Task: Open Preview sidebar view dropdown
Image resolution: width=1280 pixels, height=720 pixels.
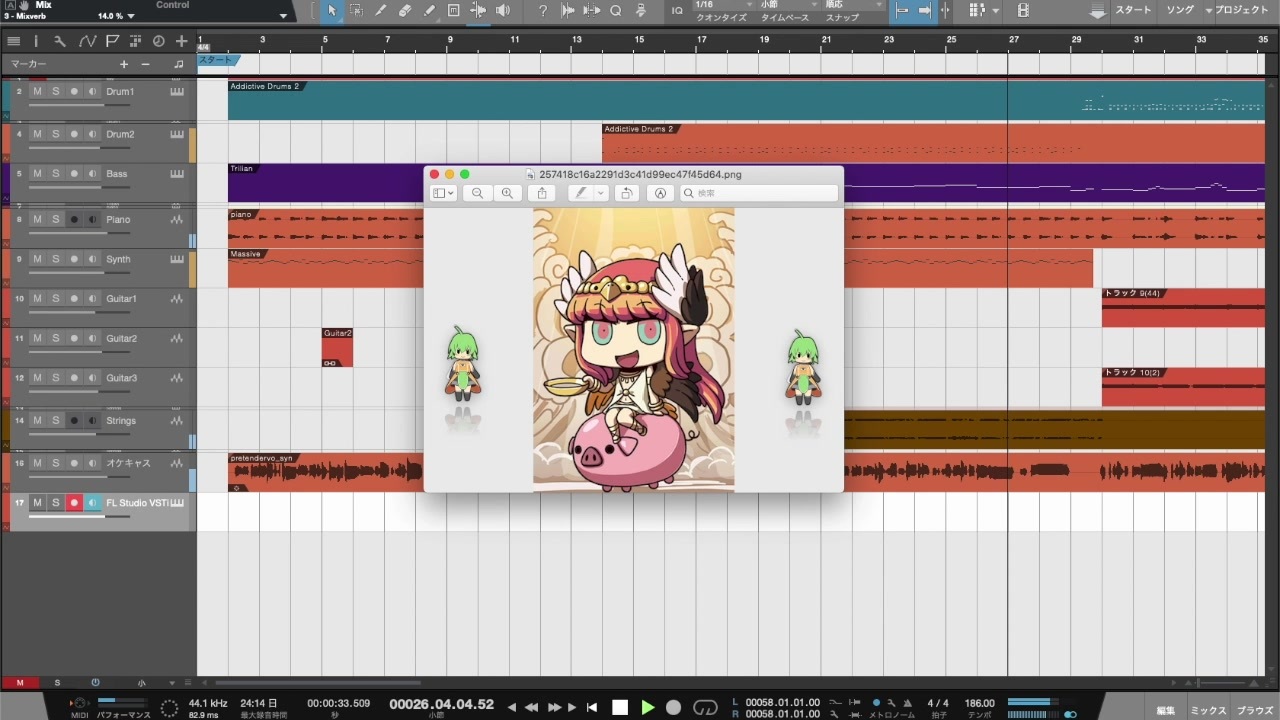Action: (443, 193)
